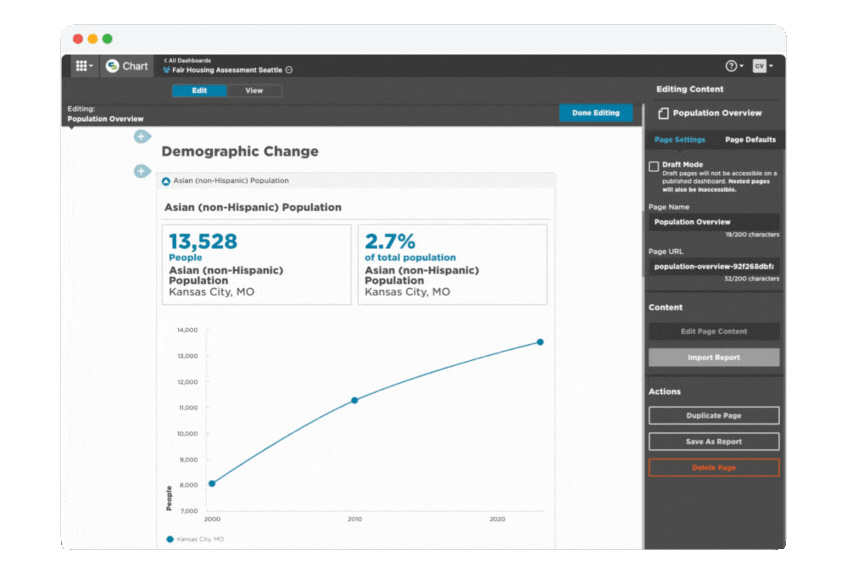Click the Done Editing button
This screenshot has width=850, height=574.
click(595, 113)
